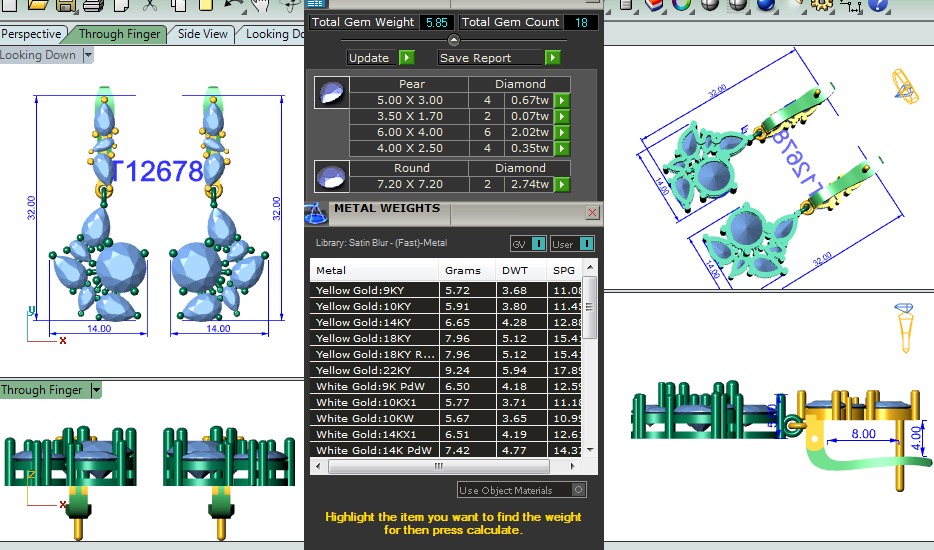The width and height of the screenshot is (934, 550).
Task: Click the Cut scissors icon
Action: (x=150, y=5)
